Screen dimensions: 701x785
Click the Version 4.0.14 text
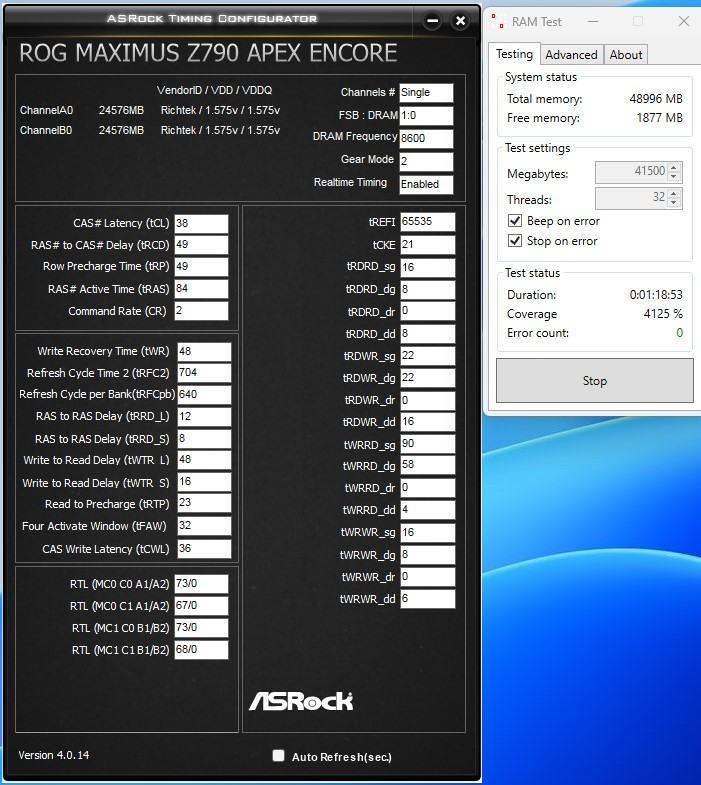pos(54,755)
